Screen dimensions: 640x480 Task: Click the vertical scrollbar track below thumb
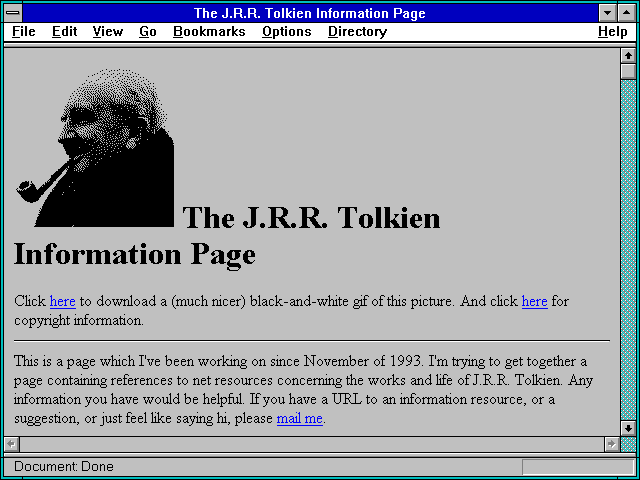pos(628,250)
